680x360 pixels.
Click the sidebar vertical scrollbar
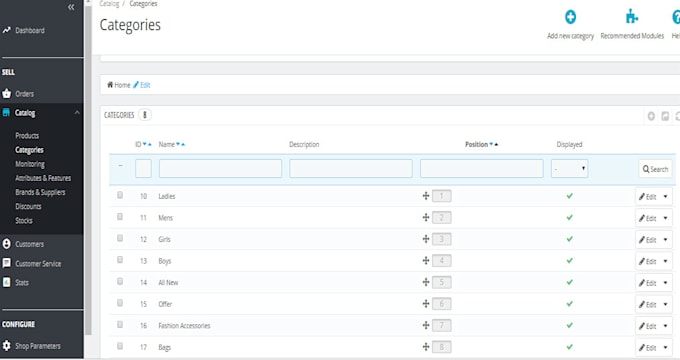coord(88,169)
